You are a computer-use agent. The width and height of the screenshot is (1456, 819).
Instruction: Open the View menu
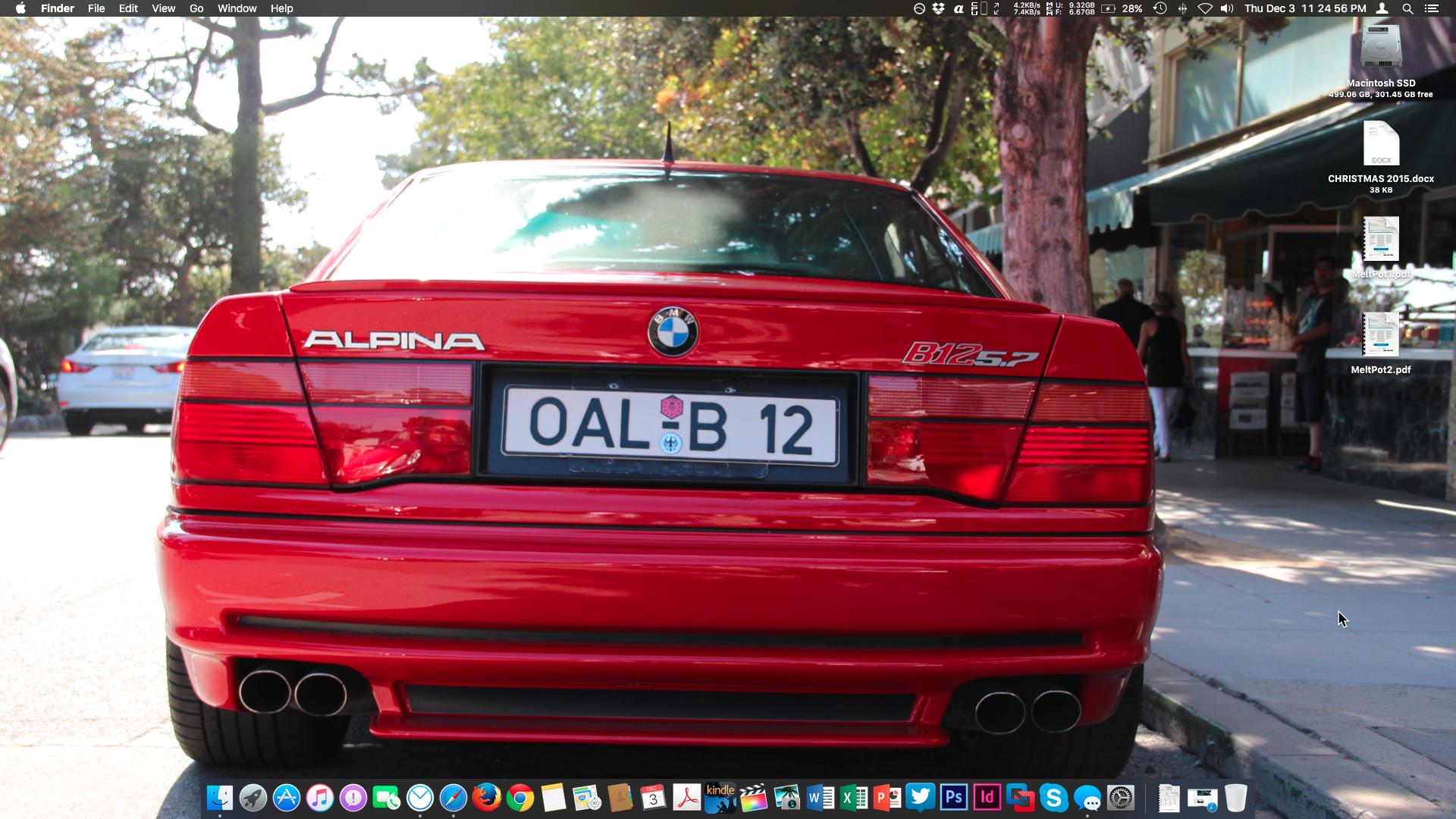tap(163, 8)
